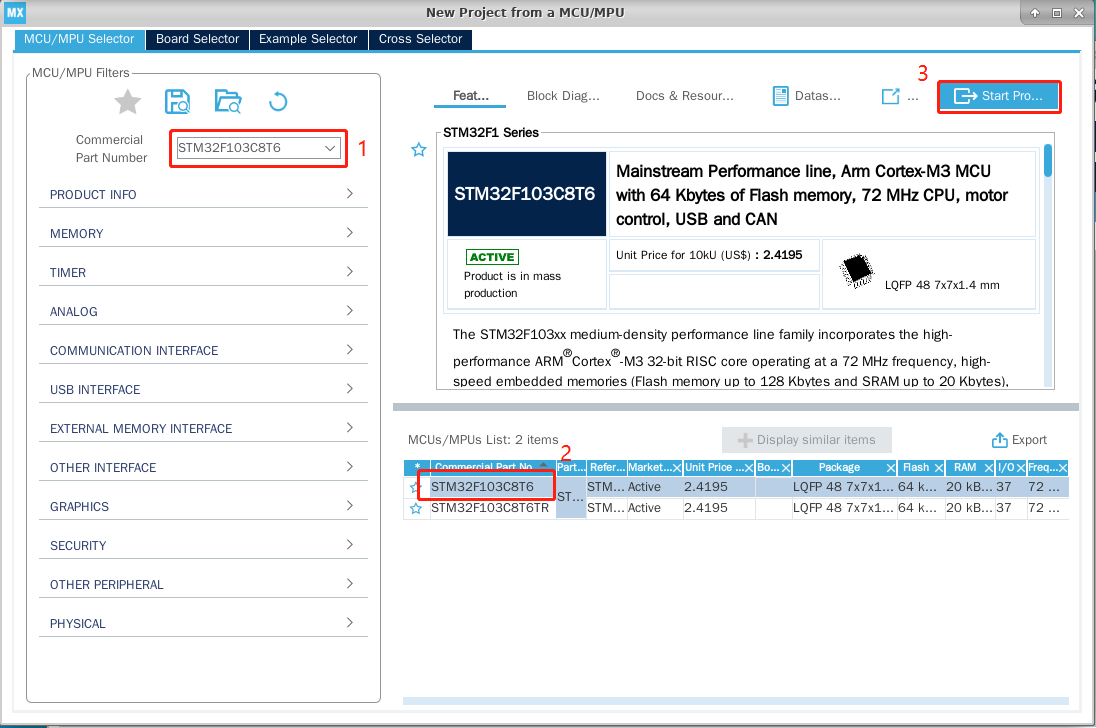Click 20 kB RAM cell of STM32F103C8T6 row
Image resolution: width=1096 pixels, height=728 pixels.
pos(969,487)
